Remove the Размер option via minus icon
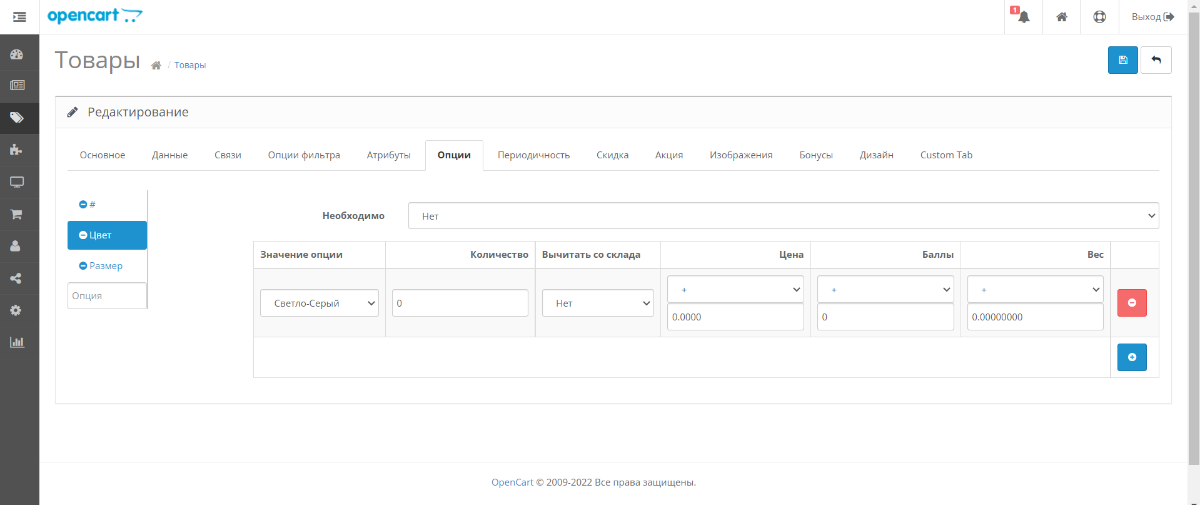Viewport: 1200px width, 505px height. pos(83,266)
